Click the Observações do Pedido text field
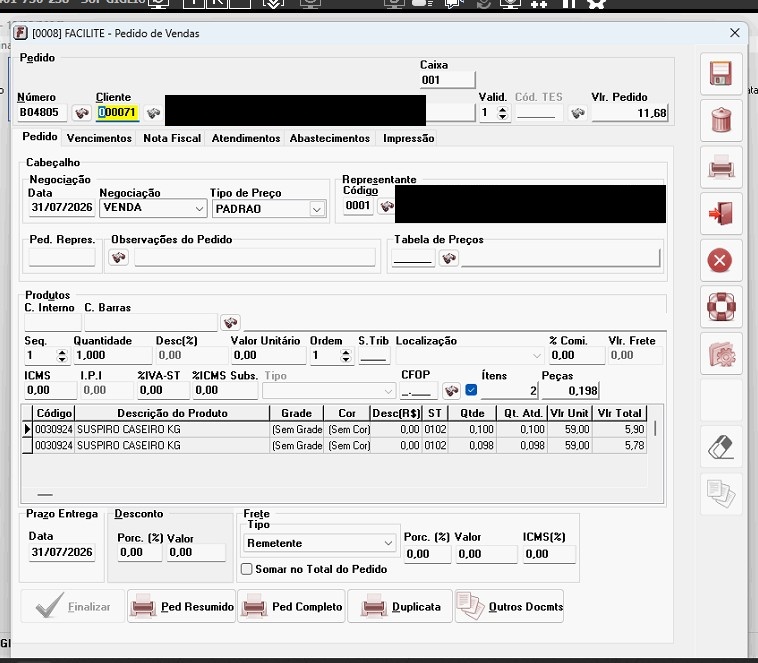758x663 pixels. click(255, 257)
